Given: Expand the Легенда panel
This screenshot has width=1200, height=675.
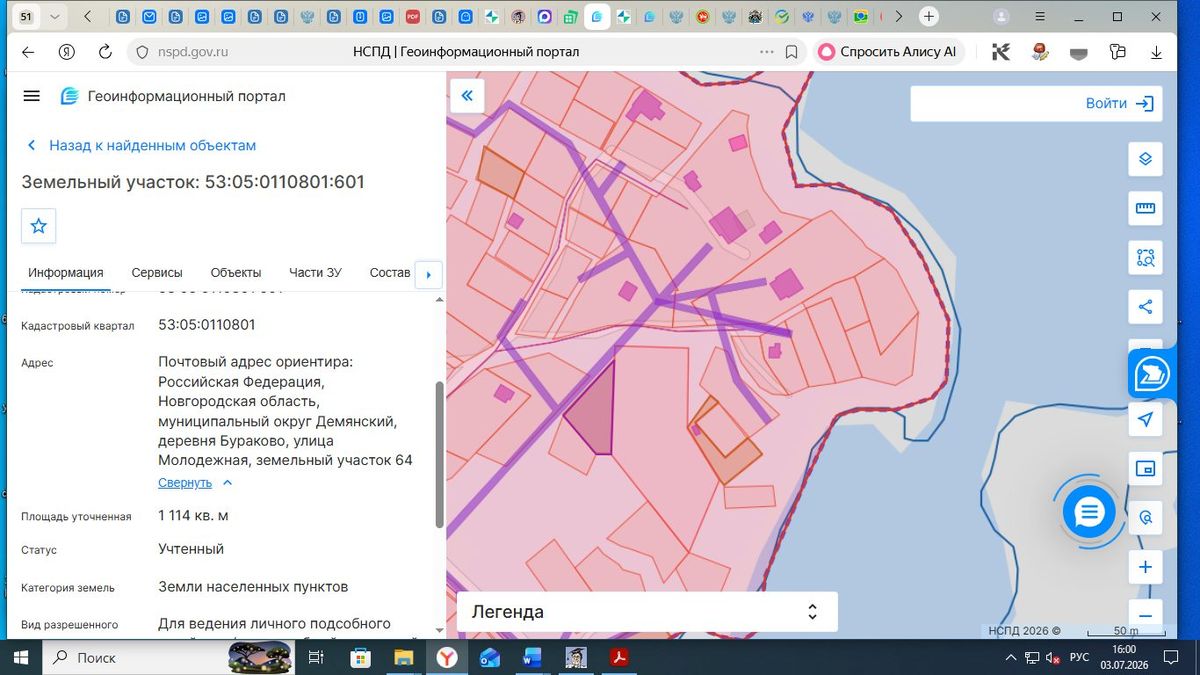Looking at the screenshot, I should click(647, 612).
